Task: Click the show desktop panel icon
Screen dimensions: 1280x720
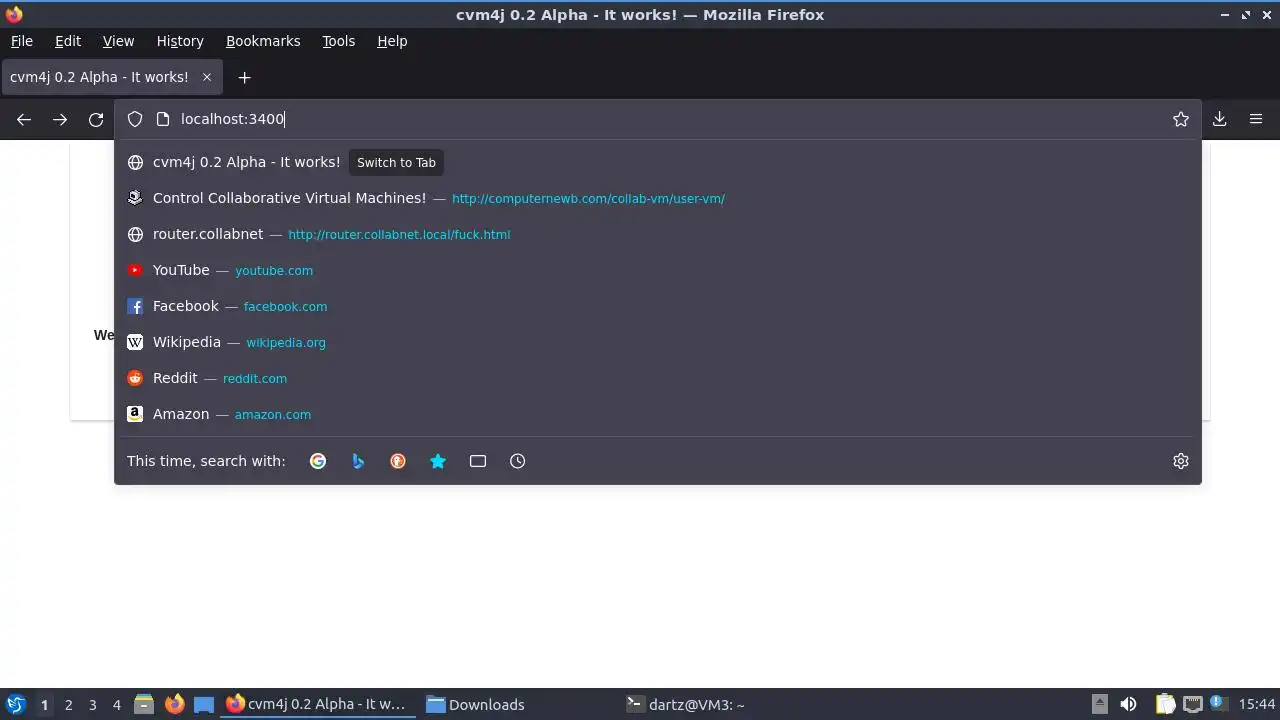Action: click(x=204, y=704)
